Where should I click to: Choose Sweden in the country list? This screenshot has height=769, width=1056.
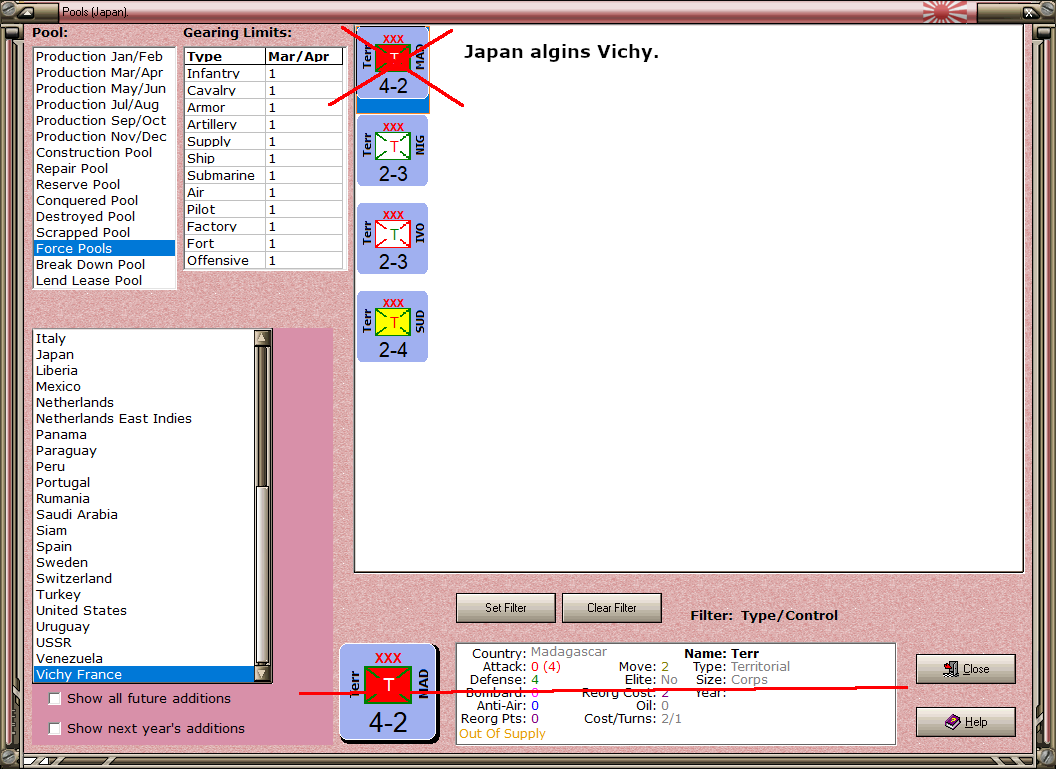[x=144, y=563]
